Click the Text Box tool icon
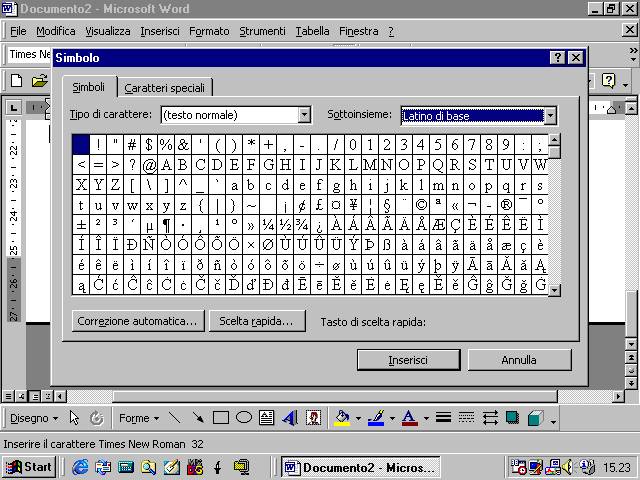Image resolution: width=640 pixels, height=480 pixels. pyautogui.click(x=267, y=418)
